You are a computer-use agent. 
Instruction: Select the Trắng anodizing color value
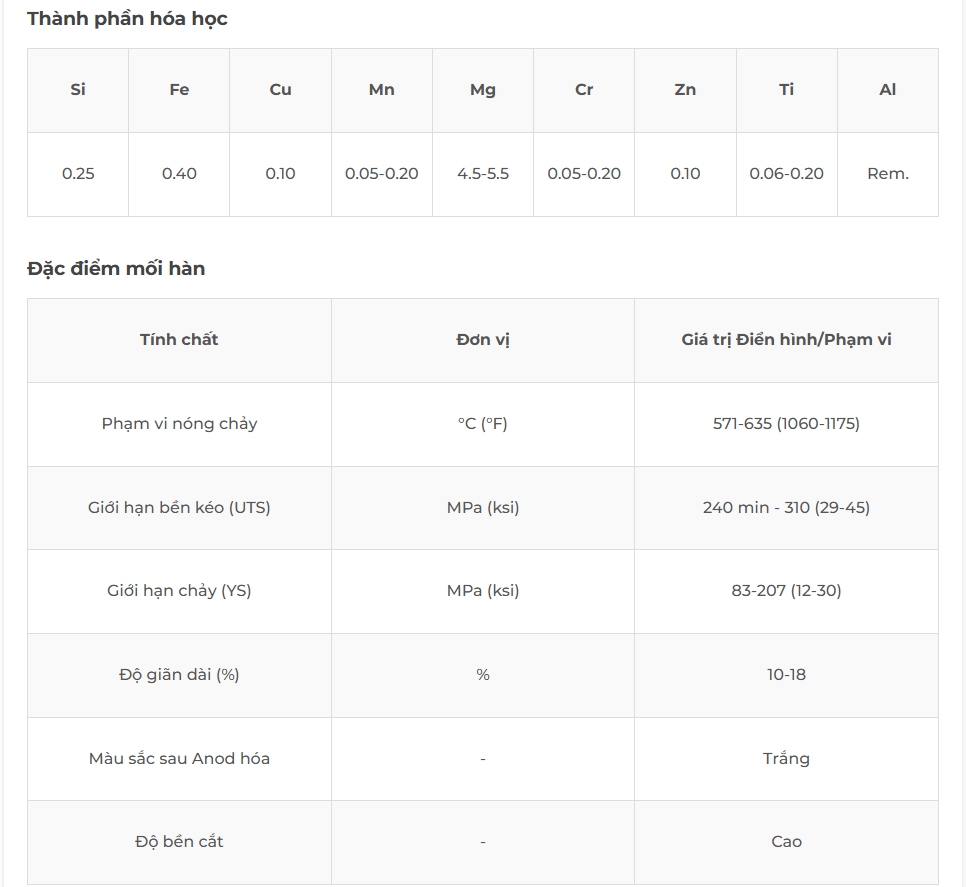click(x=786, y=759)
